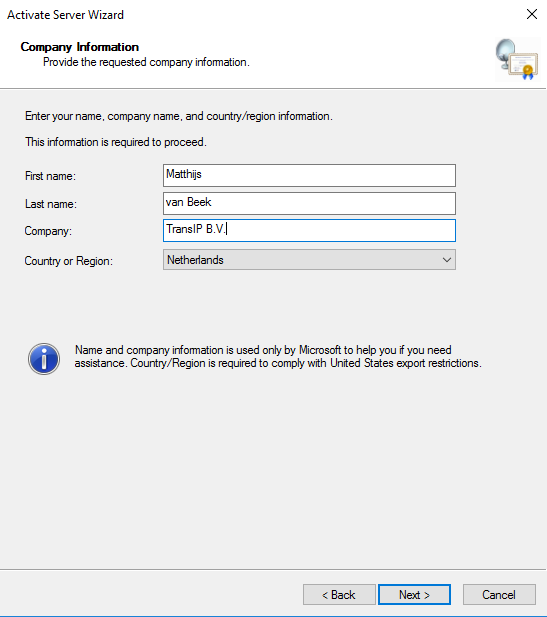Click the "First name:" label
547x617 pixels.
point(50,176)
